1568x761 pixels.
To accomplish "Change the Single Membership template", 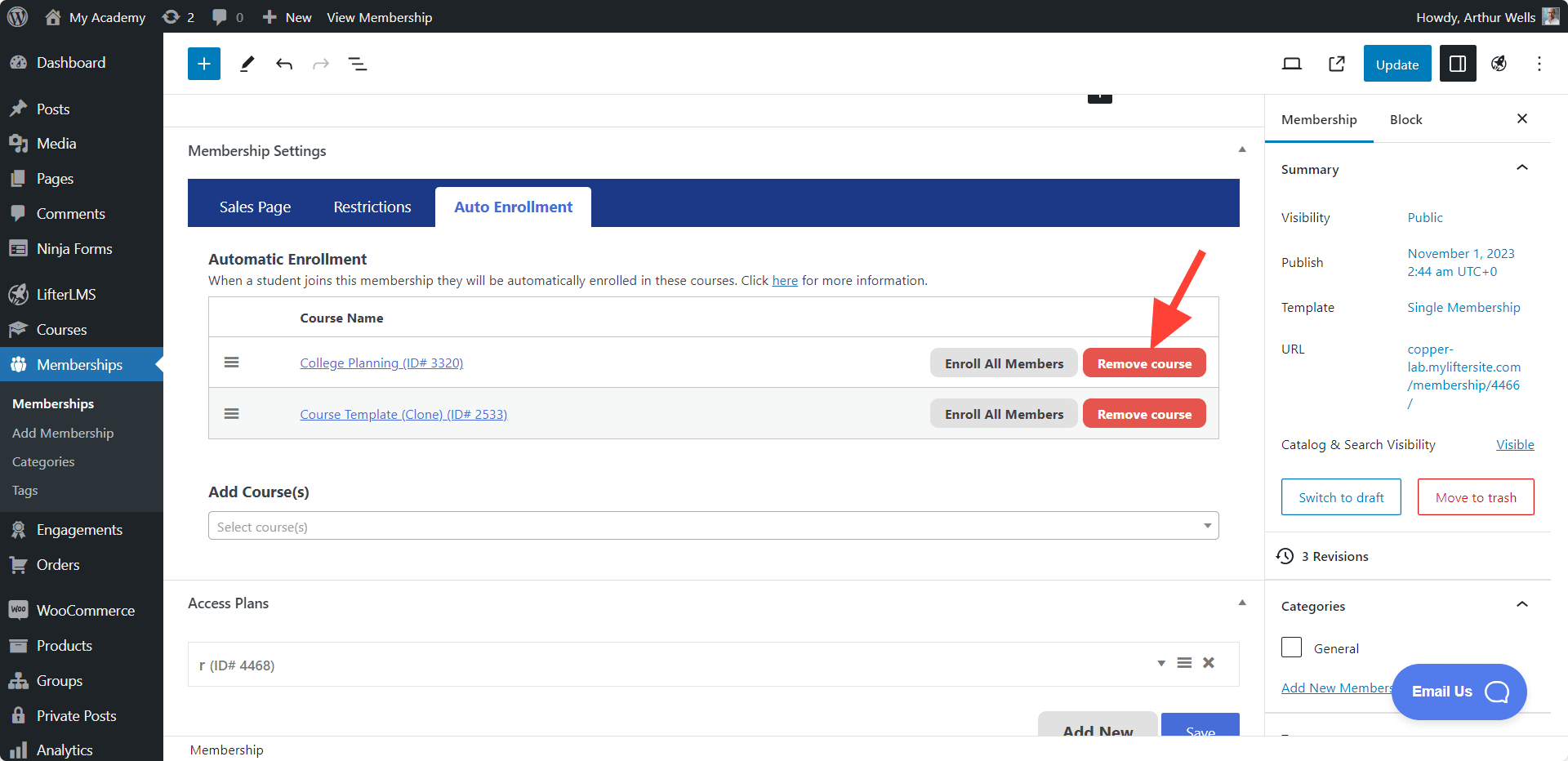I will pyautogui.click(x=1463, y=308).
